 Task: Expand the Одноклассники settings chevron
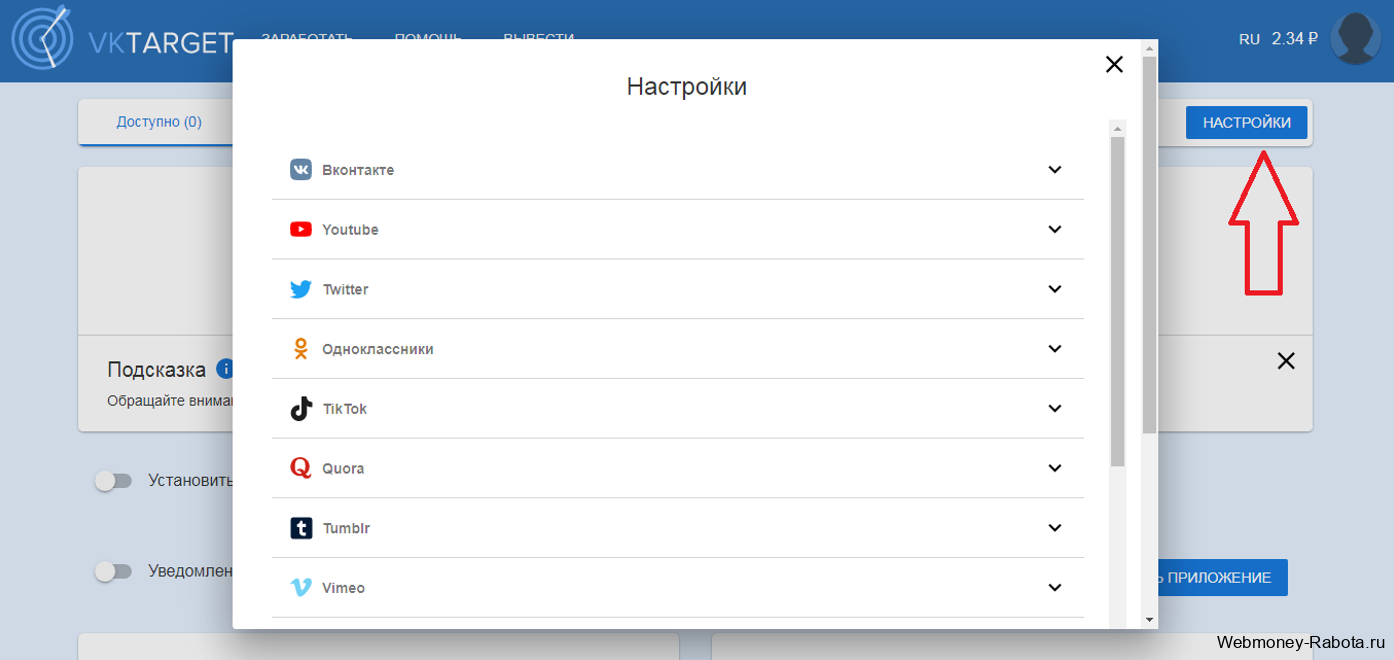[x=1054, y=348]
